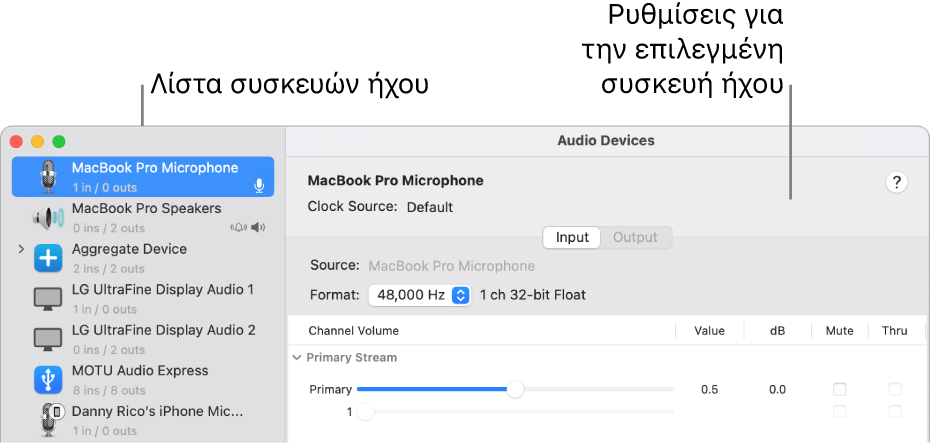Image resolution: width=931 pixels, height=444 pixels.
Task: Switch to the Output tab
Action: point(635,237)
